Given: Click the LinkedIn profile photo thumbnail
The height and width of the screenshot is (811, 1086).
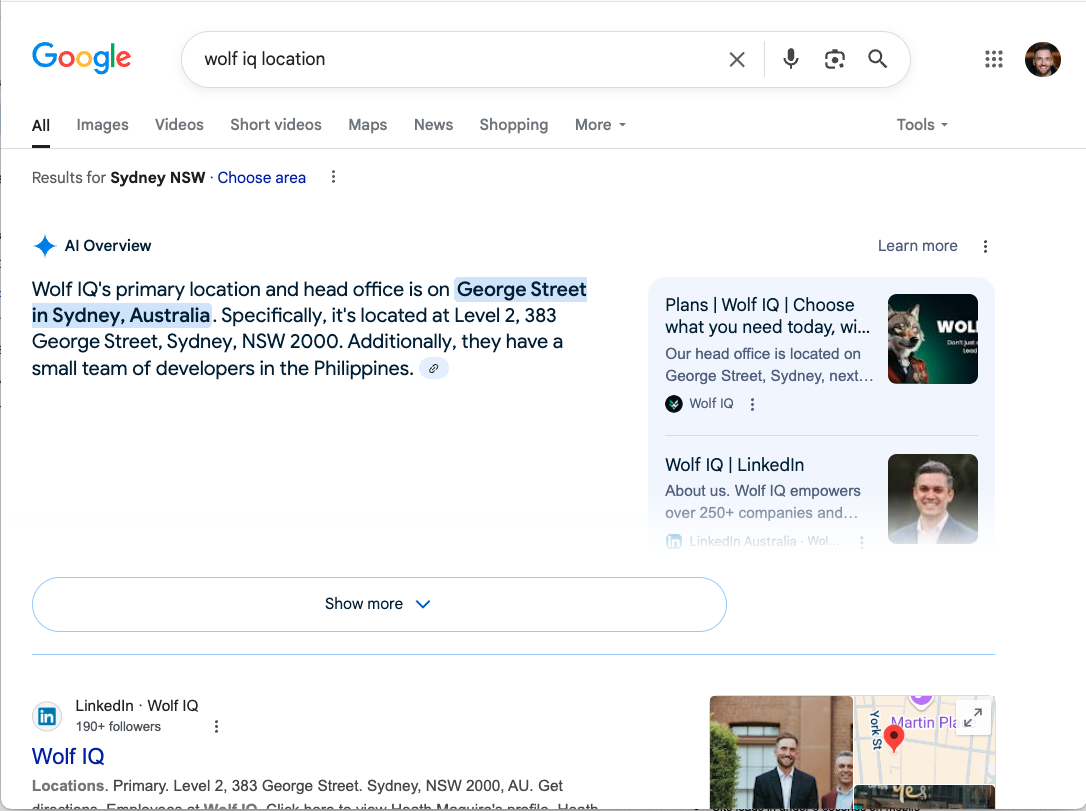Looking at the screenshot, I should (933, 499).
